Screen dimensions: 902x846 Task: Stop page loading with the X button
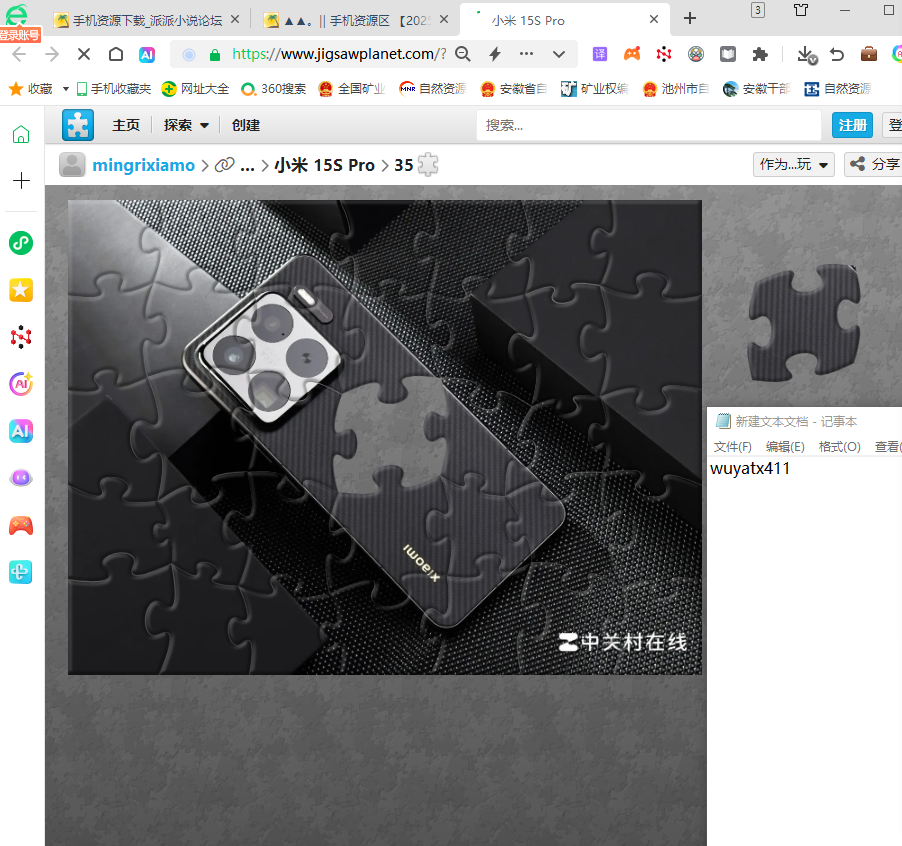click(x=84, y=54)
